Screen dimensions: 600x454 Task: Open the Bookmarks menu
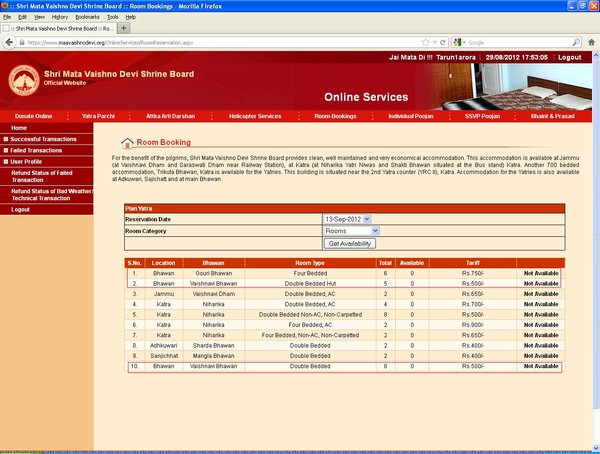click(x=87, y=17)
